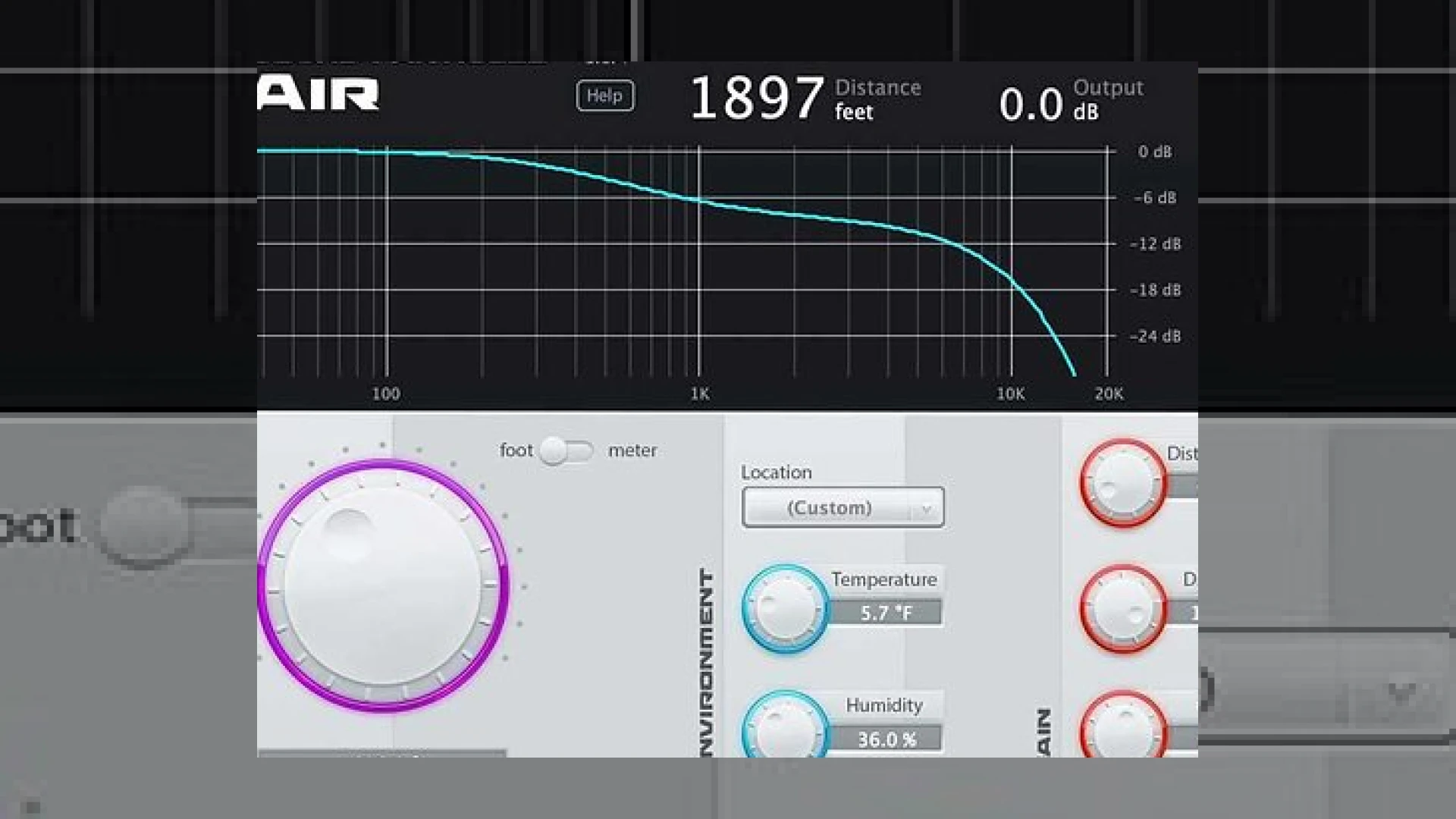Click the ENVIRONMENT section label
The height and width of the screenshot is (819, 1456).
point(707,664)
